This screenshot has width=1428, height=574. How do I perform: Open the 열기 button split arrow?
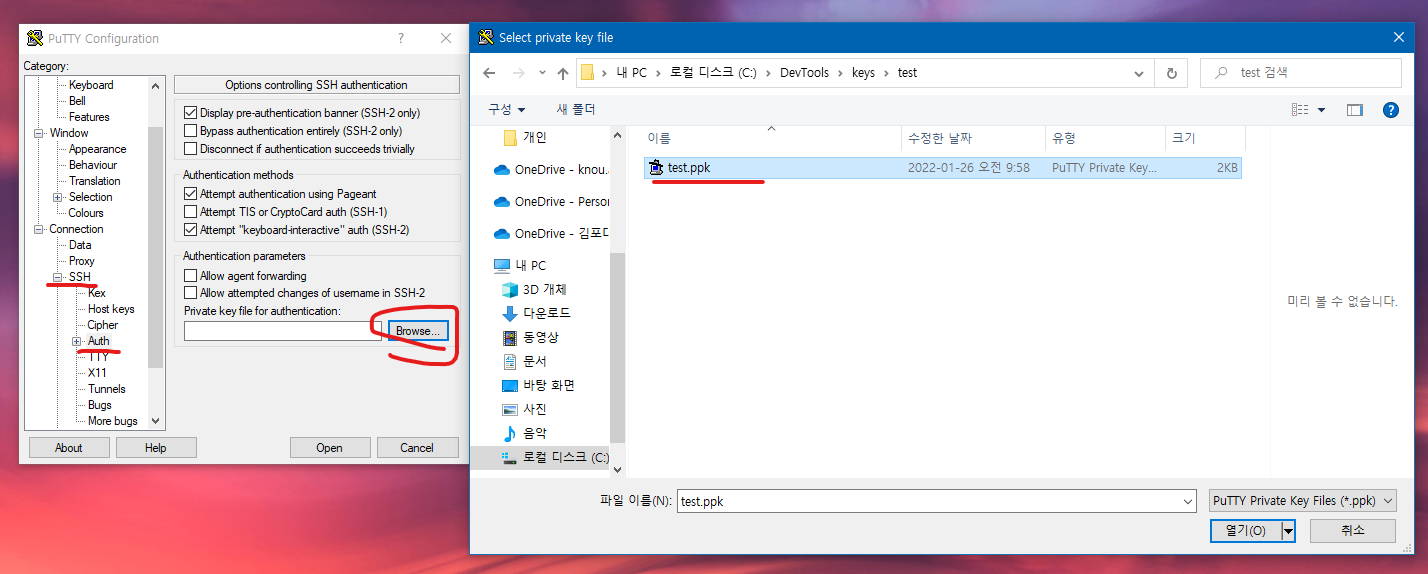1288,531
